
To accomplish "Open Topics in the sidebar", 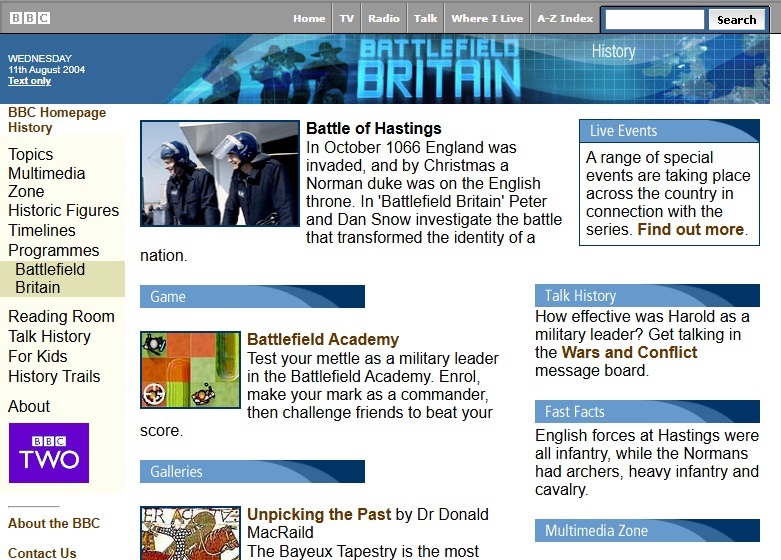I will pyautogui.click(x=30, y=154).
